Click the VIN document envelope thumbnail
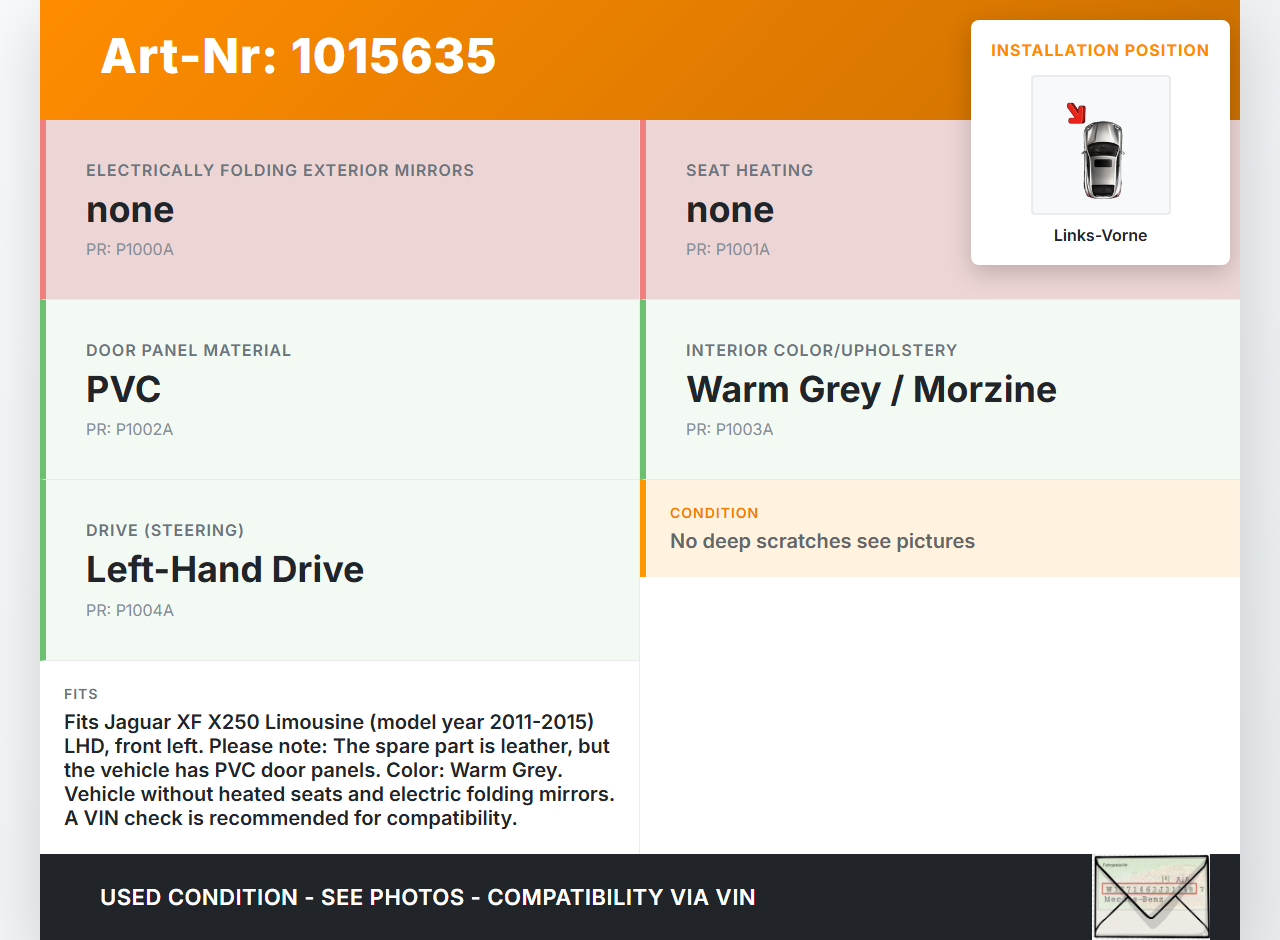 click(1150, 896)
